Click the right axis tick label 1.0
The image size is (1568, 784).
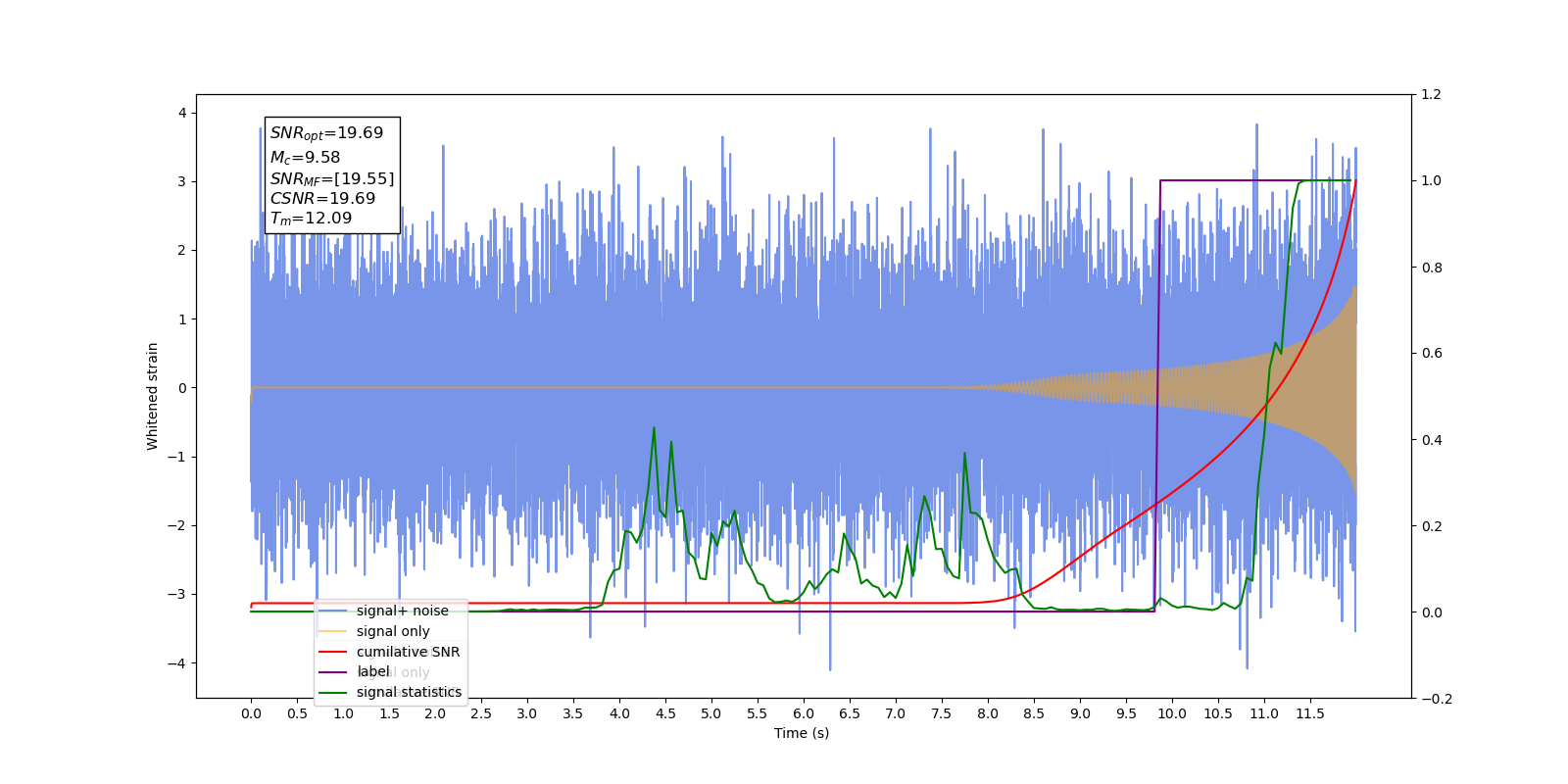tap(1432, 181)
